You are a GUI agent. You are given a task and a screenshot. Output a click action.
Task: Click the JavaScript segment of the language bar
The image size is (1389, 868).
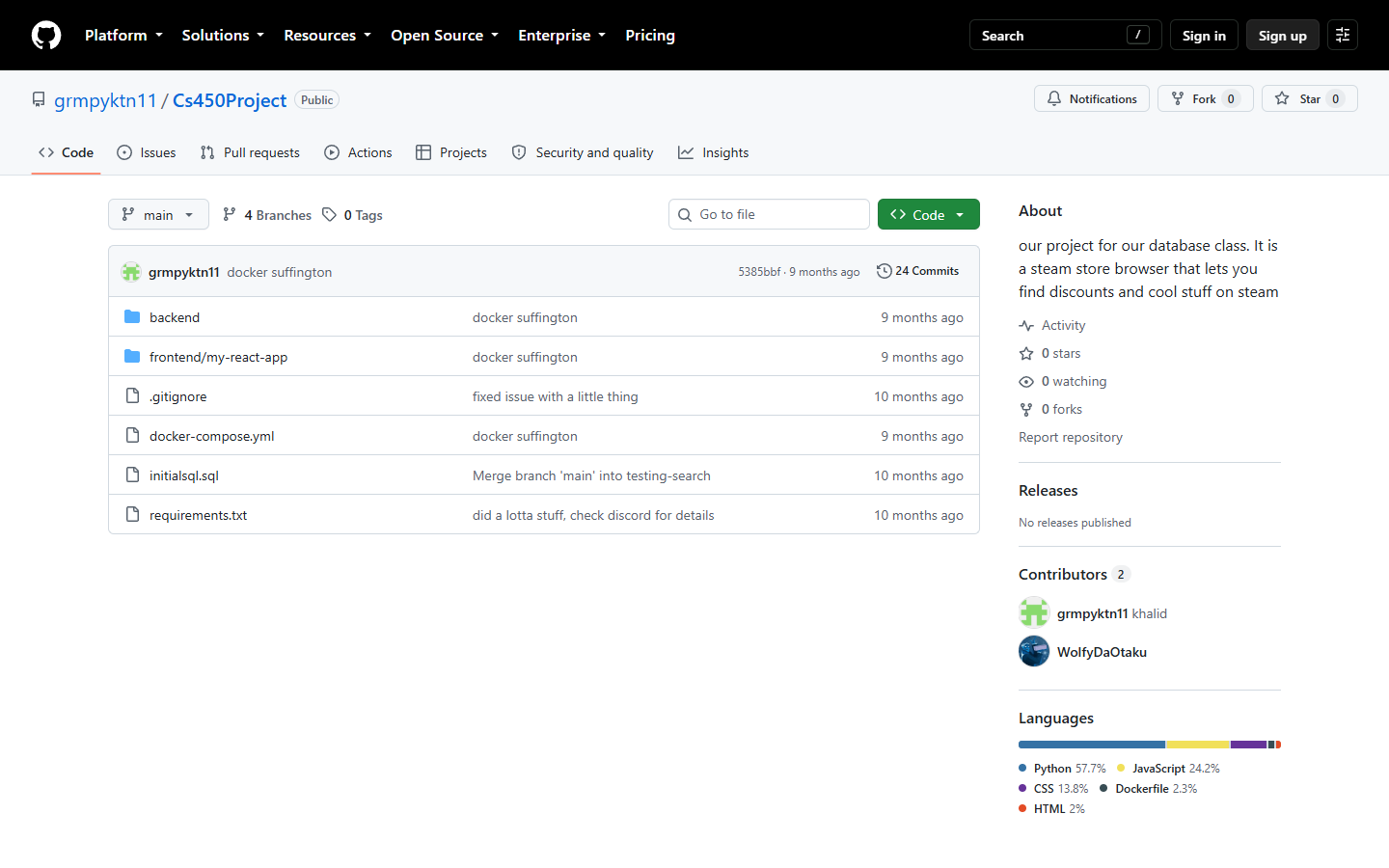[x=1197, y=745]
